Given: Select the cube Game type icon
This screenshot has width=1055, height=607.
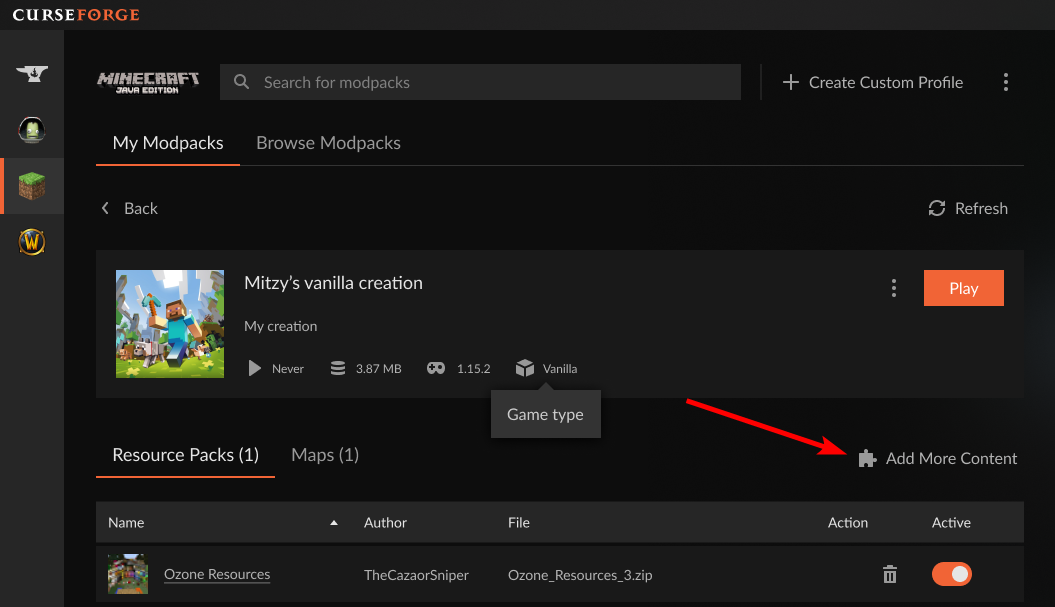Looking at the screenshot, I should click(525, 367).
